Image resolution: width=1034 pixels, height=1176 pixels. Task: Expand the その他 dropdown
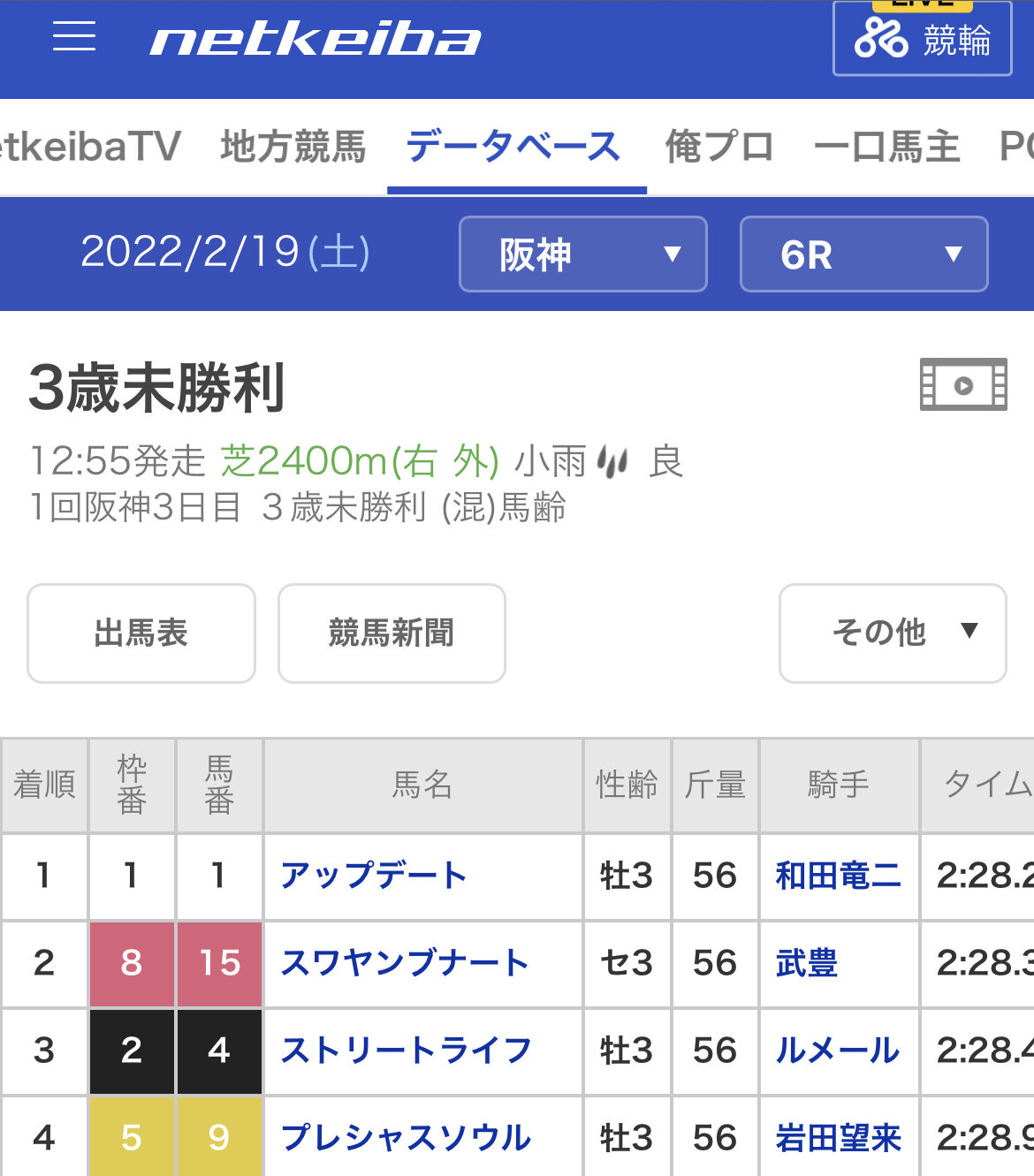click(893, 633)
